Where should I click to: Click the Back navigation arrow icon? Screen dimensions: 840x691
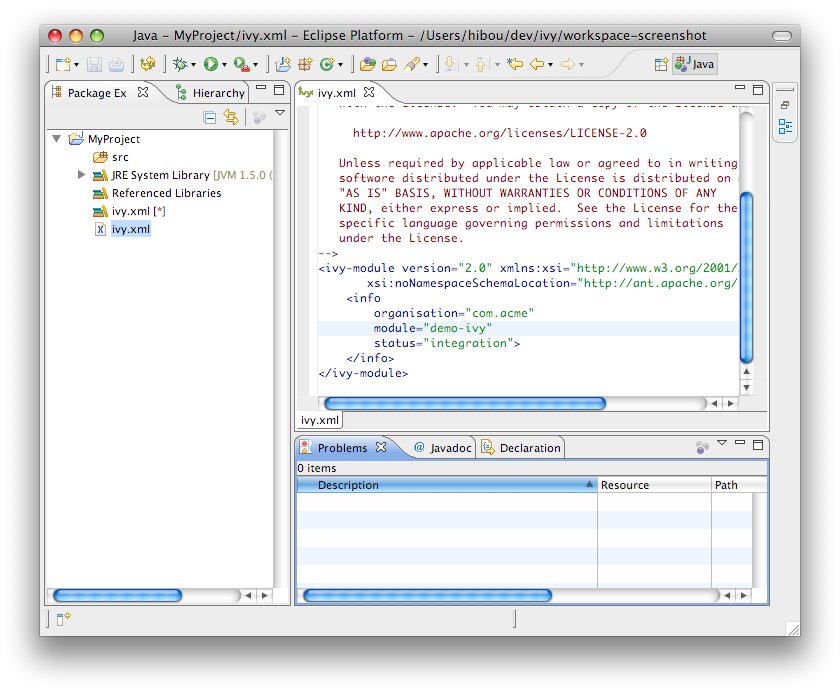(538, 64)
